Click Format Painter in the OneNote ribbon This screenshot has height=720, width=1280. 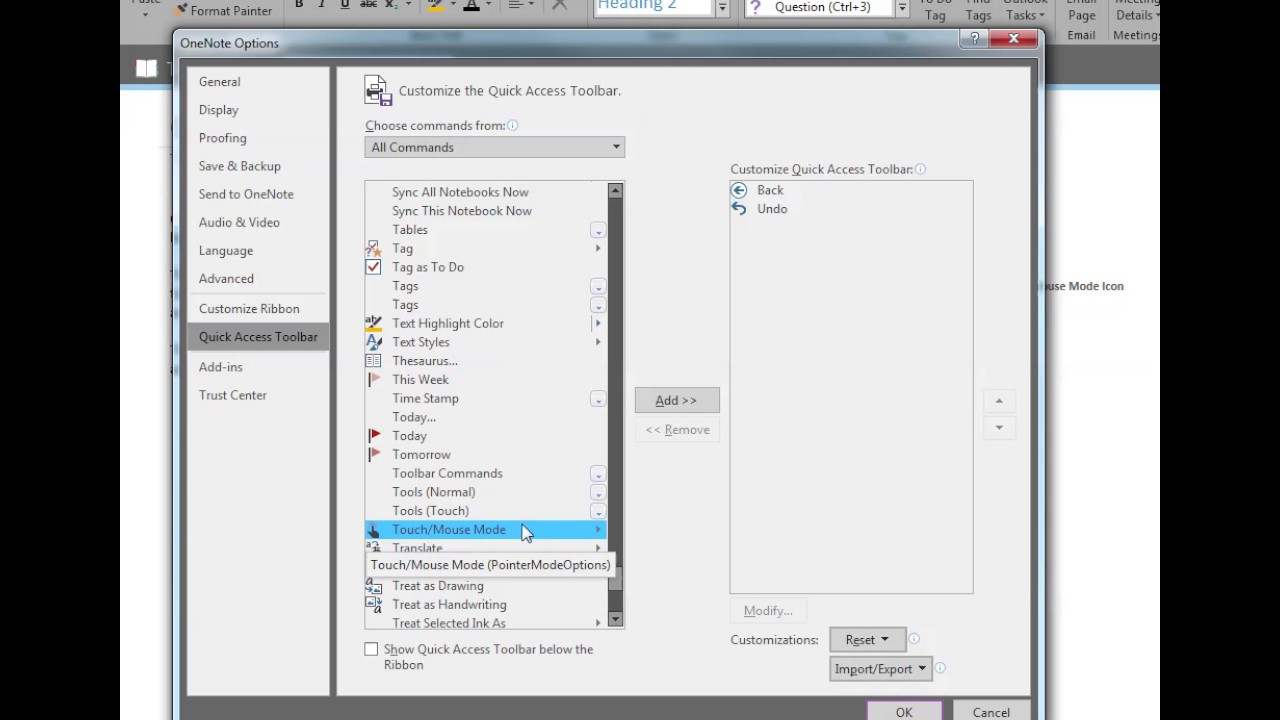coord(224,11)
